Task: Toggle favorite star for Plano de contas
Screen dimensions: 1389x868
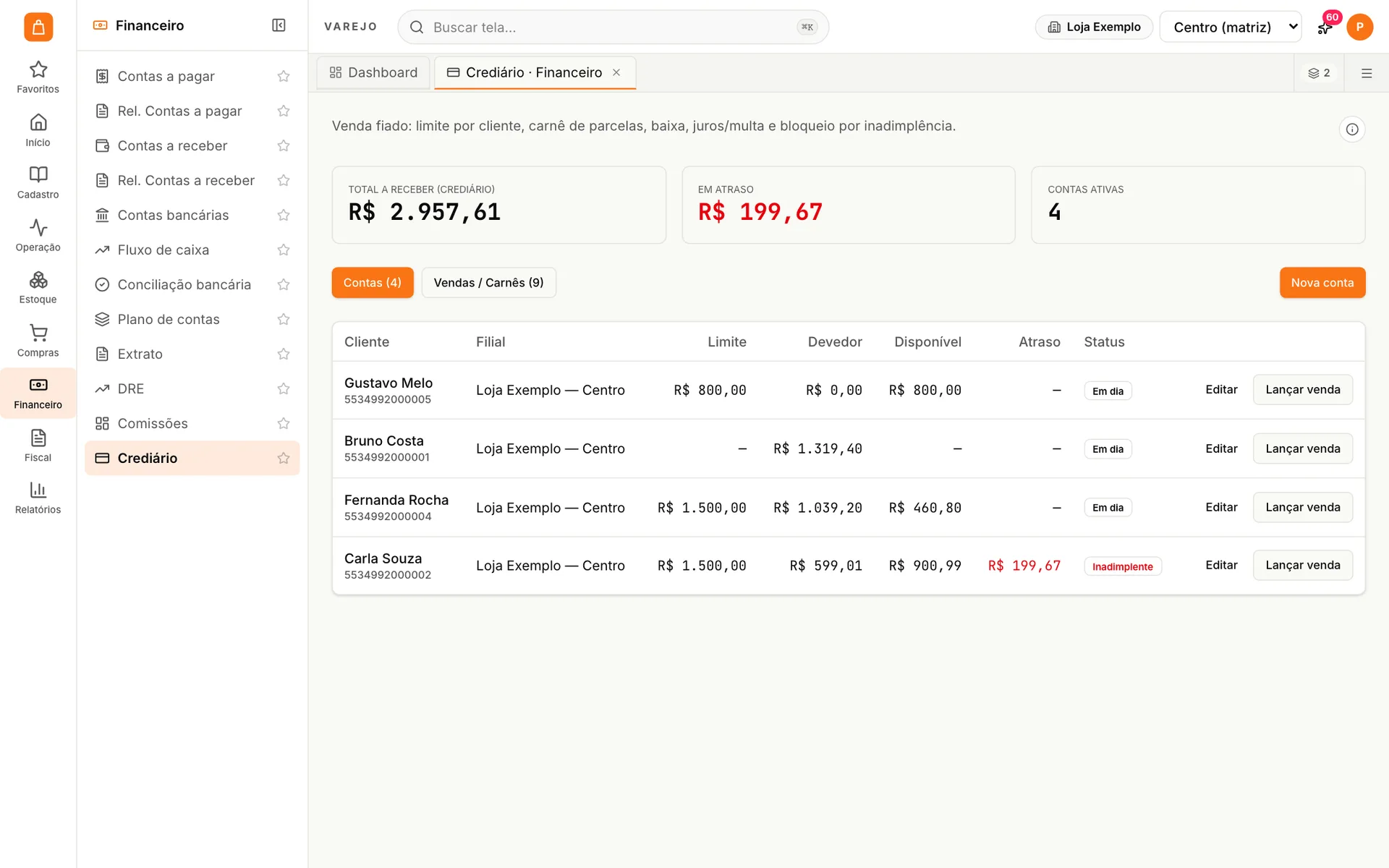Action: [x=284, y=319]
